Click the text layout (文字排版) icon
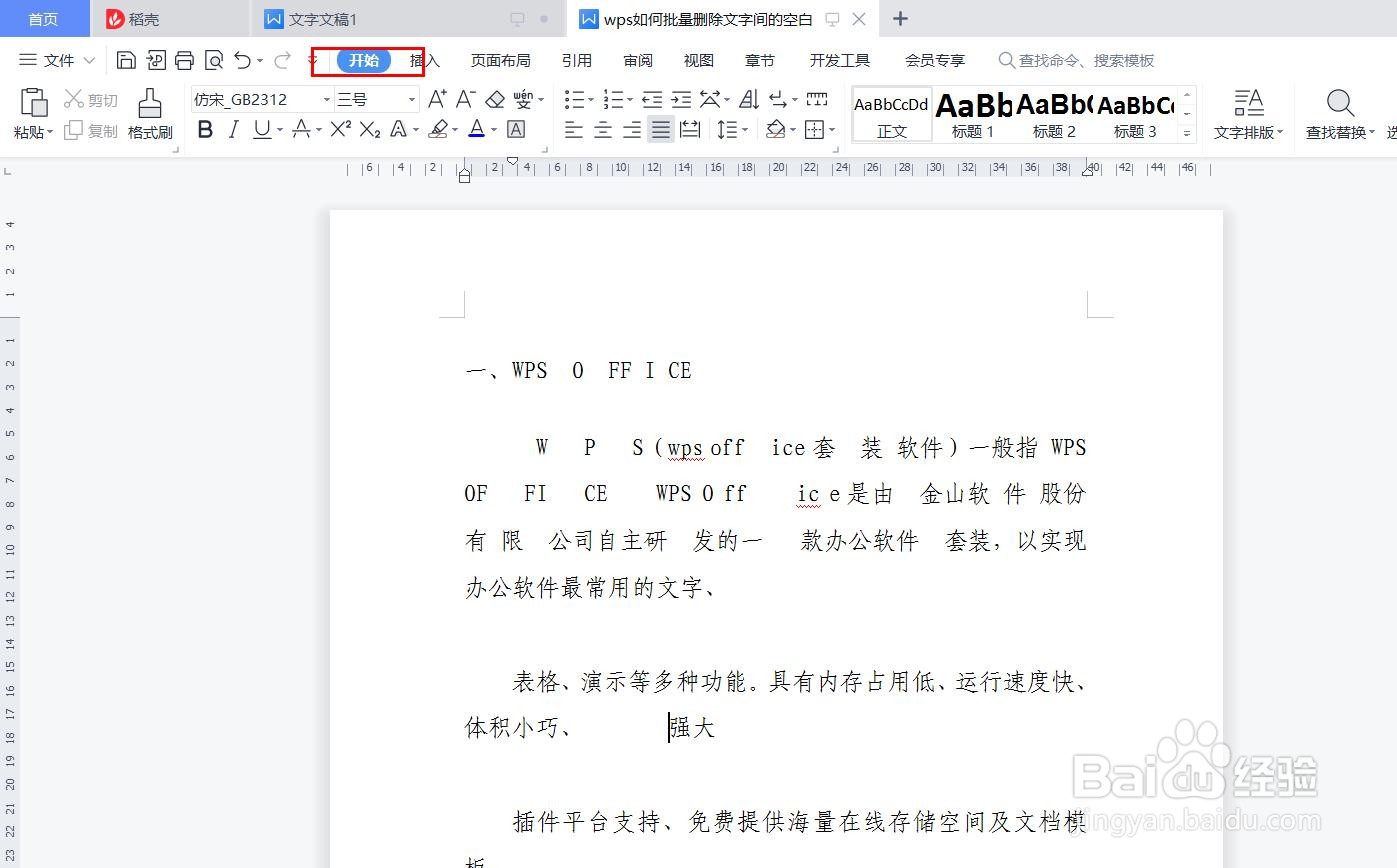The width and height of the screenshot is (1397, 868). (1249, 102)
